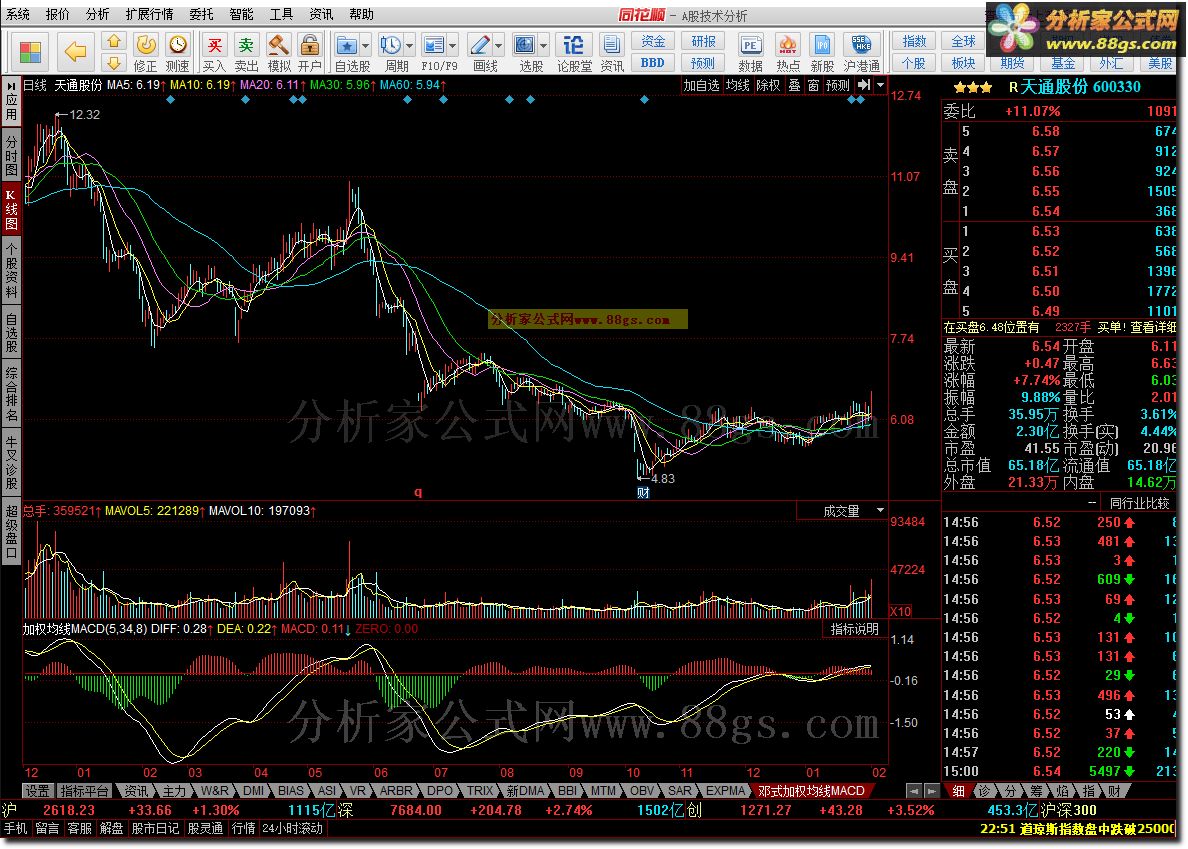Click the 资金 toolbar button
Image resolution: width=1188 pixels, height=849 pixels.
point(653,41)
